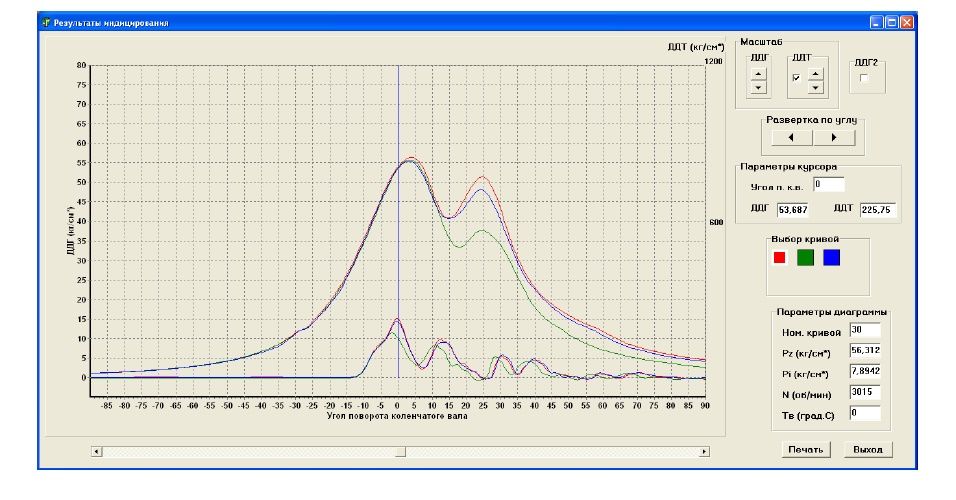Select the blue curve swatch
This screenshot has width=956, height=500.
(832, 258)
